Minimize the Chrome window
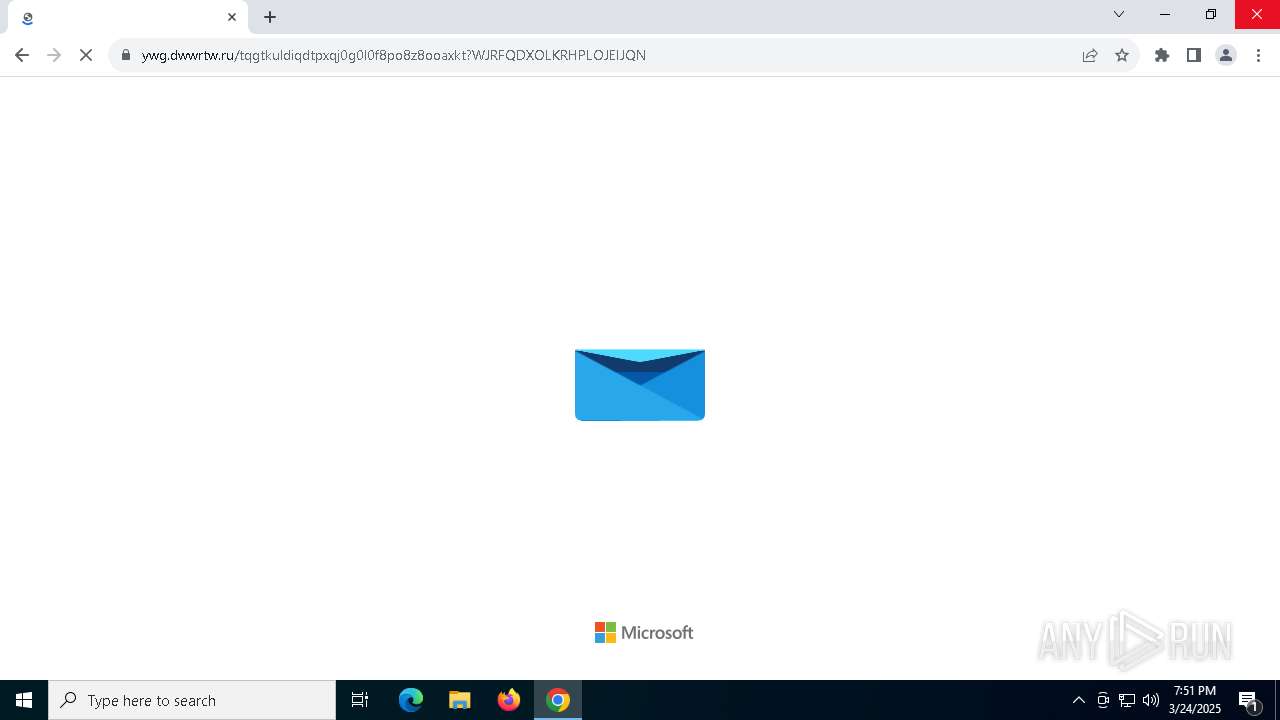This screenshot has height=720, width=1280. 1165,14
